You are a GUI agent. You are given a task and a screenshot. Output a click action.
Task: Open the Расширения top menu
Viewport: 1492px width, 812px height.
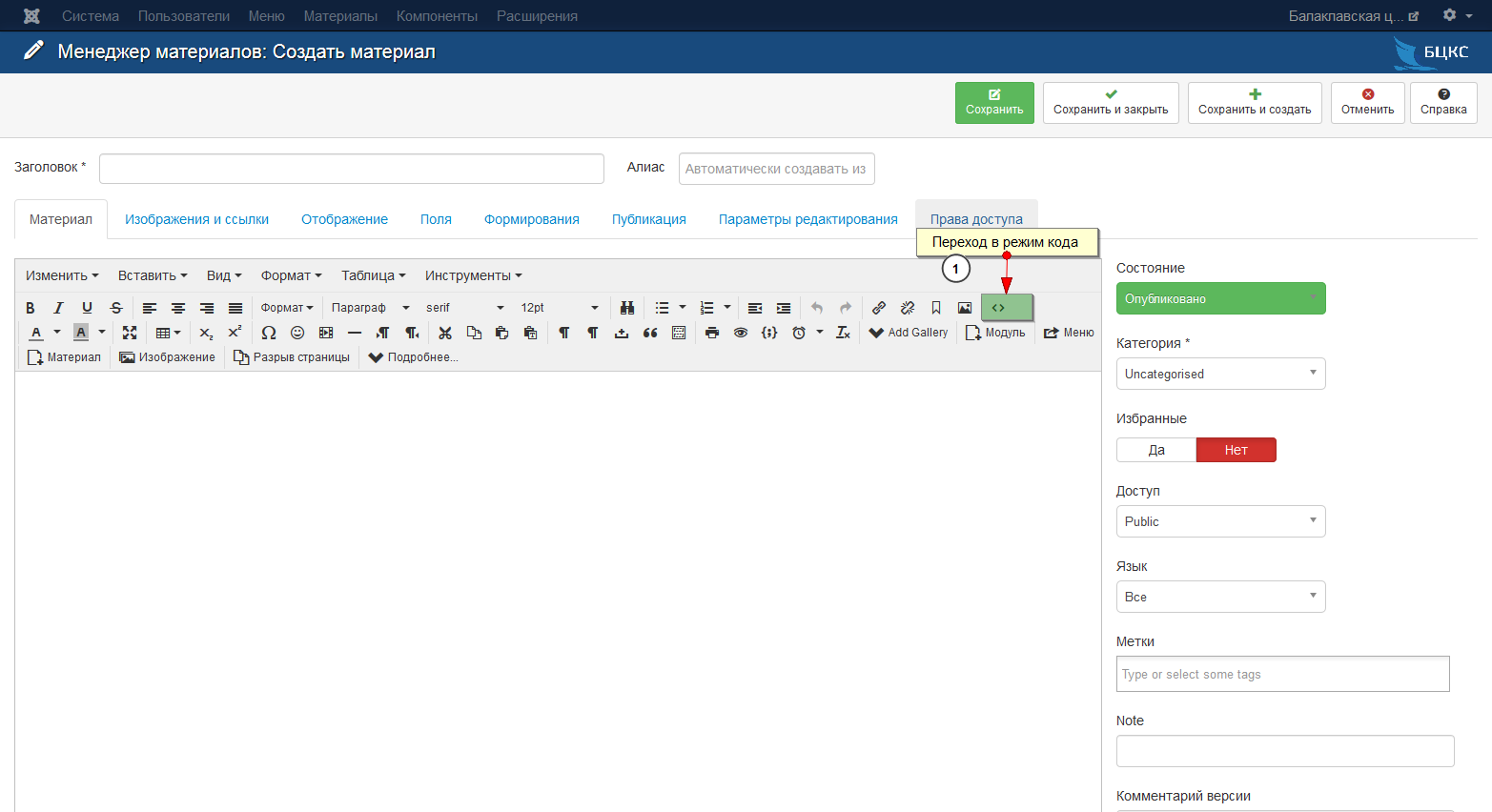pyautogui.click(x=537, y=16)
